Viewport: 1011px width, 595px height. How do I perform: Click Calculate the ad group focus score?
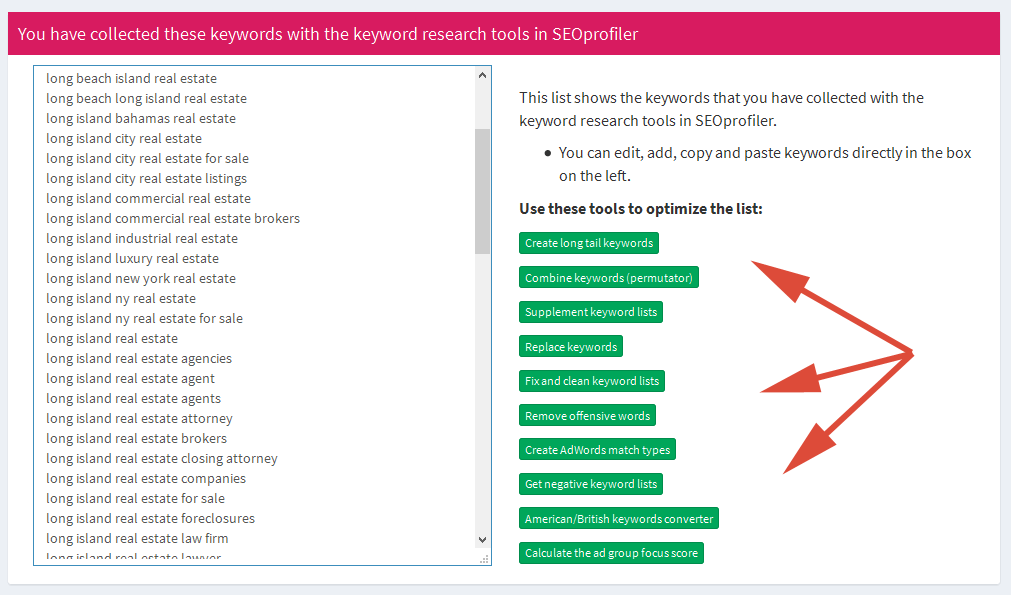pyautogui.click(x=611, y=552)
